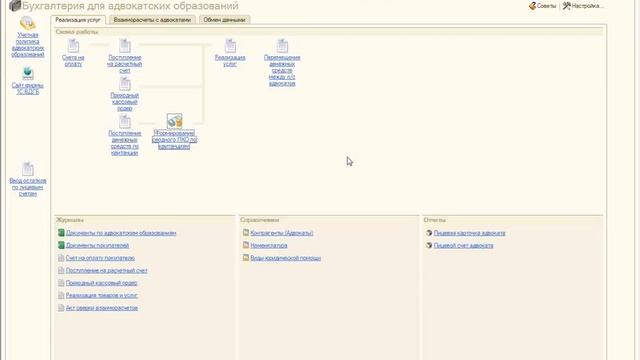This screenshot has width=640, height=360.
Task: Click Поступление на расчетный счет journal list icon
Action: [61, 271]
